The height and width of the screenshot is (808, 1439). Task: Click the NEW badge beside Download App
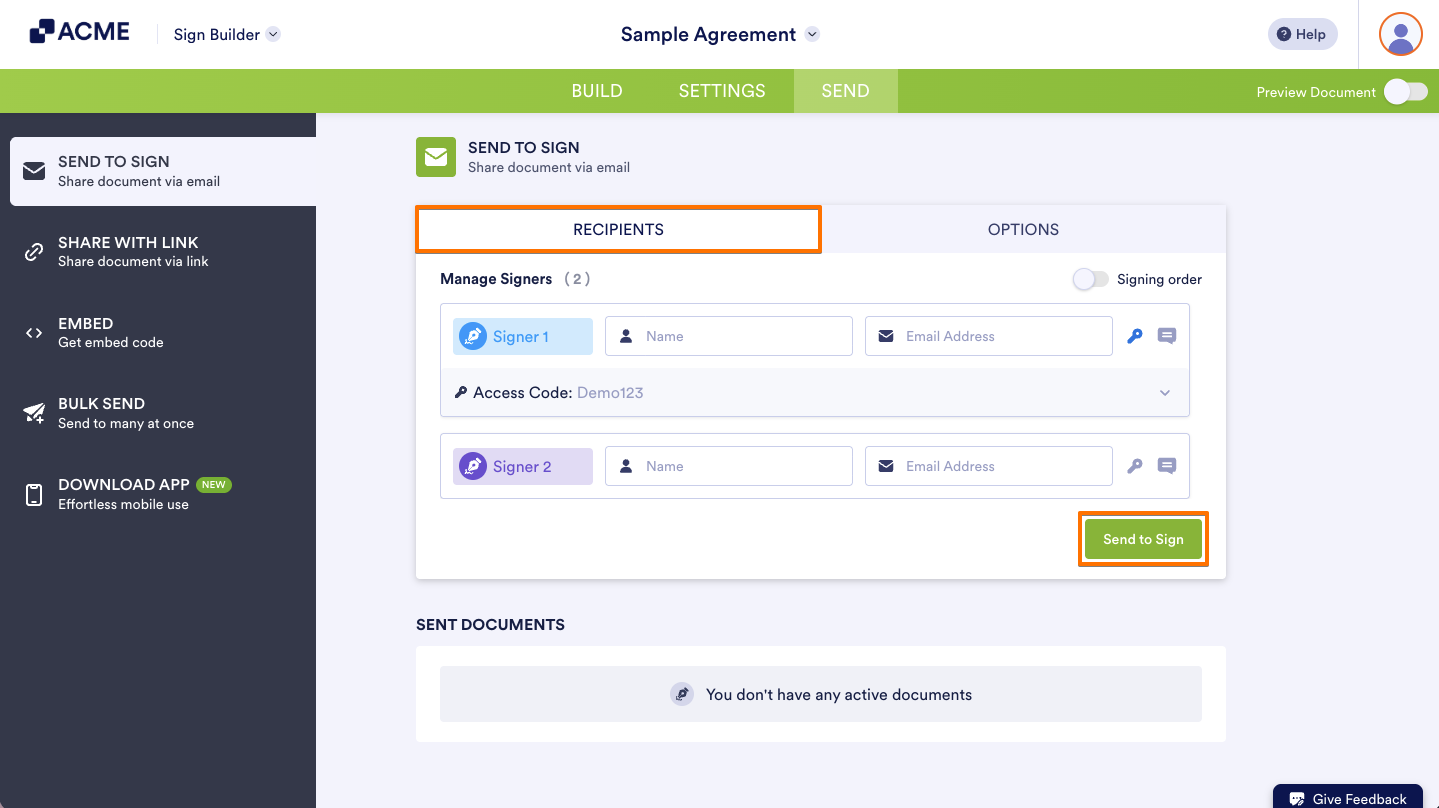[x=213, y=485]
